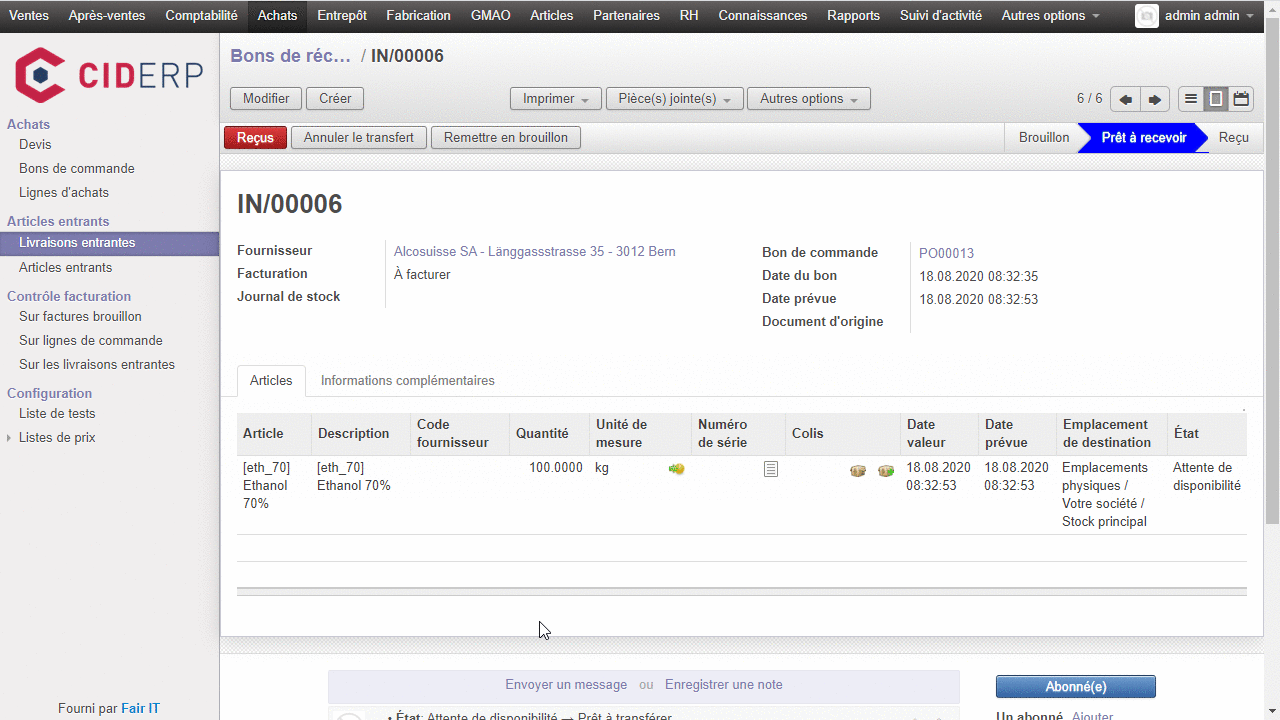Switch to list view icon
This screenshot has width=1280, height=720.
(1191, 99)
